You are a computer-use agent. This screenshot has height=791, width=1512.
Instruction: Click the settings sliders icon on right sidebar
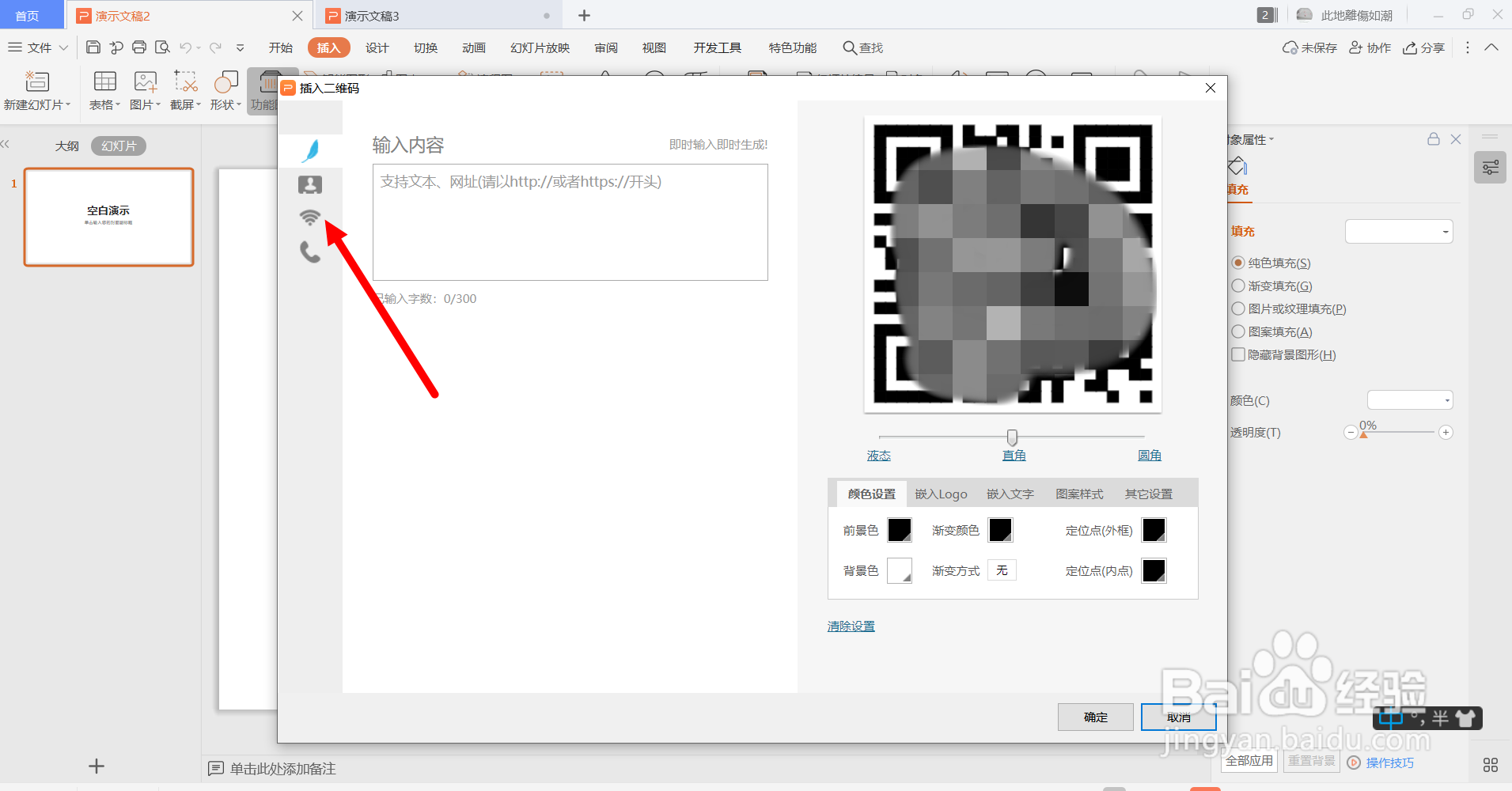pyautogui.click(x=1490, y=168)
